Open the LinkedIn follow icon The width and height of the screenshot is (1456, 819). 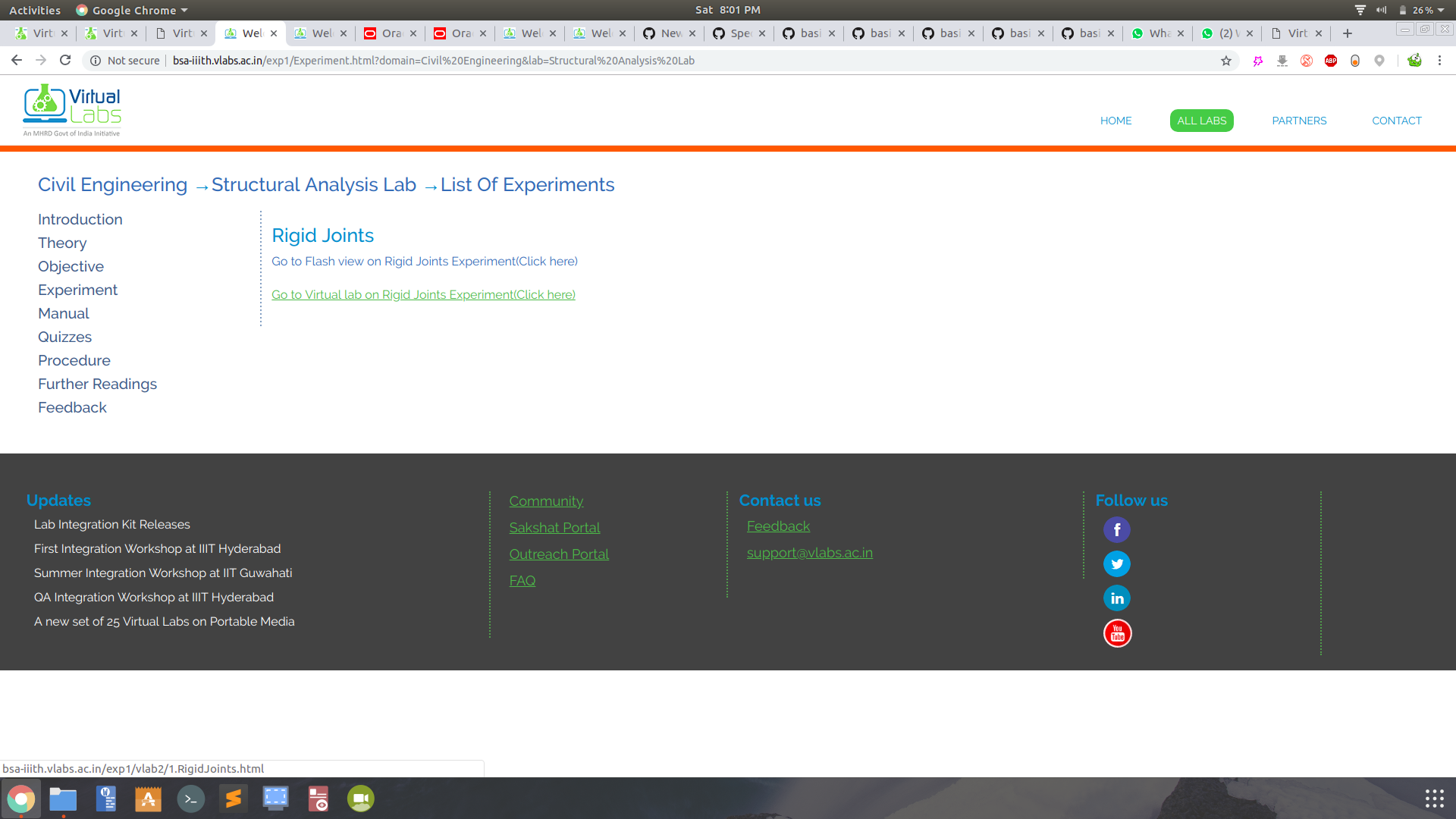(1116, 598)
